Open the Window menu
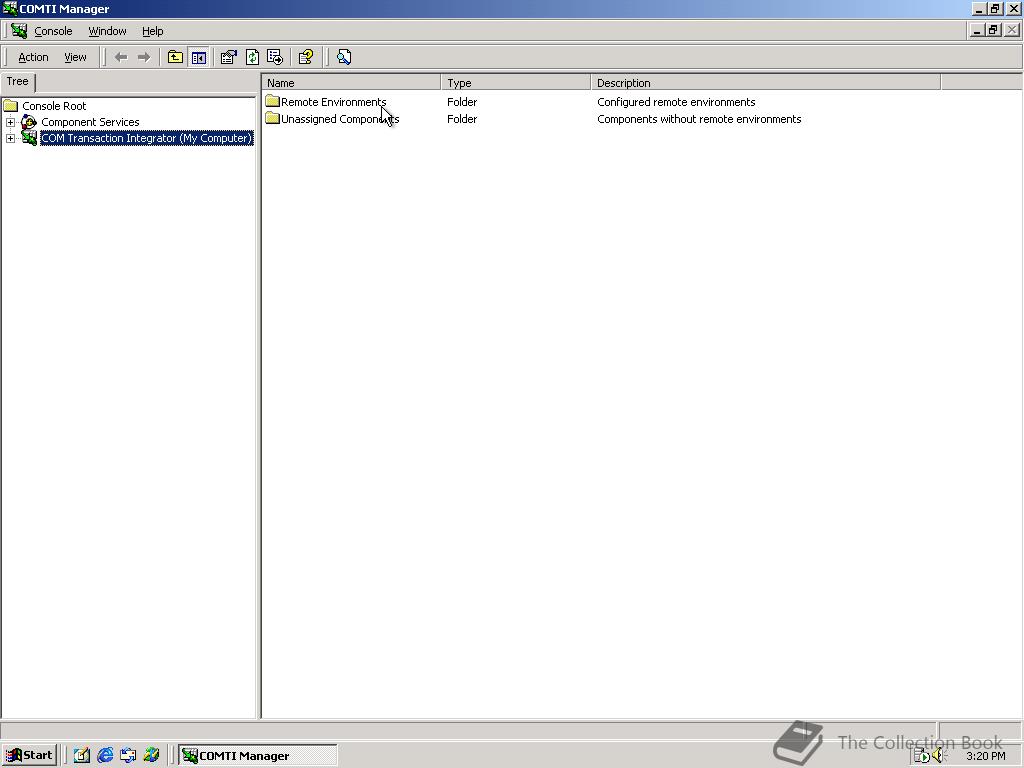1024x768 pixels. click(107, 31)
